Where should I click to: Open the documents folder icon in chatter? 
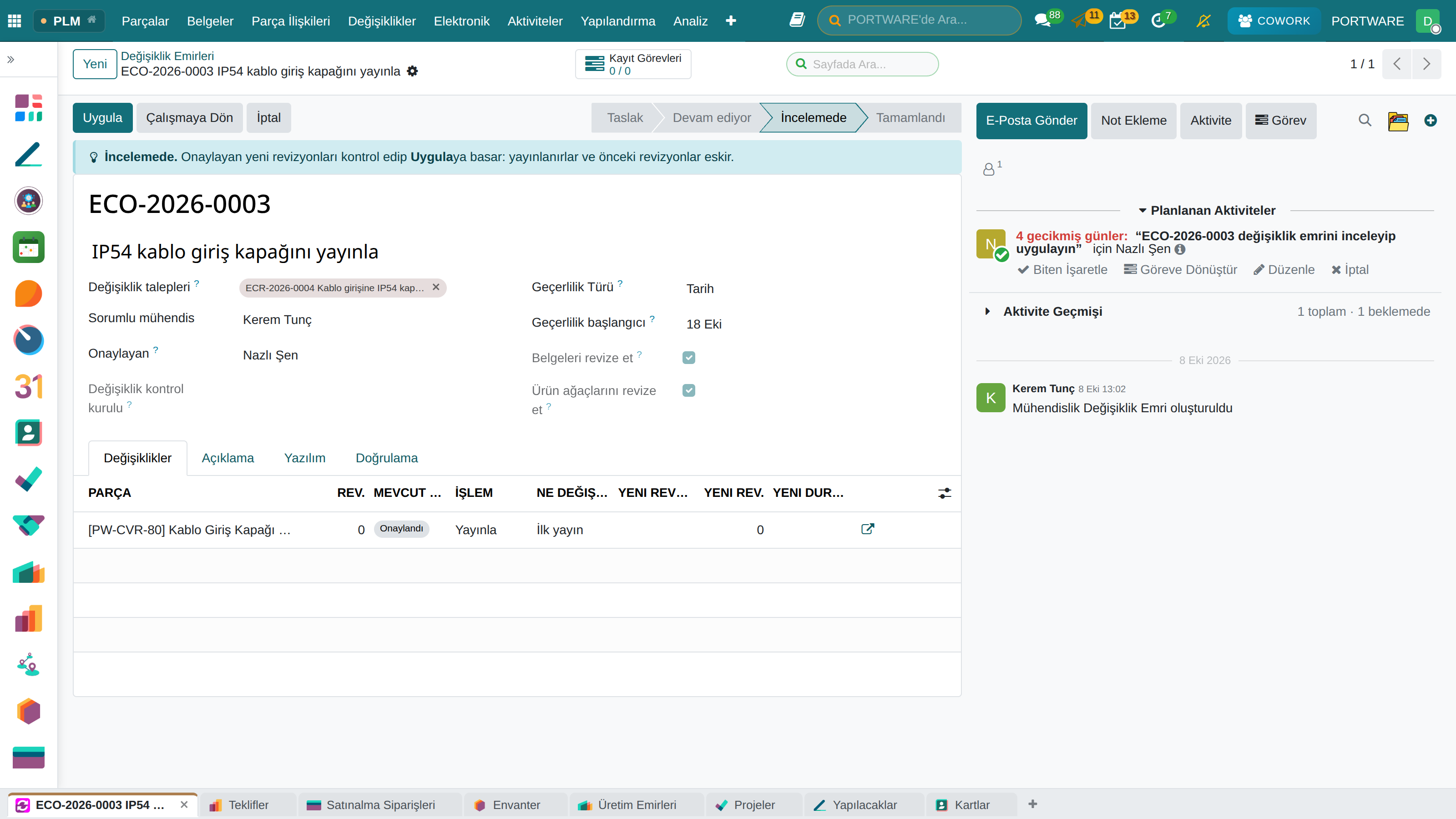pyautogui.click(x=1398, y=121)
